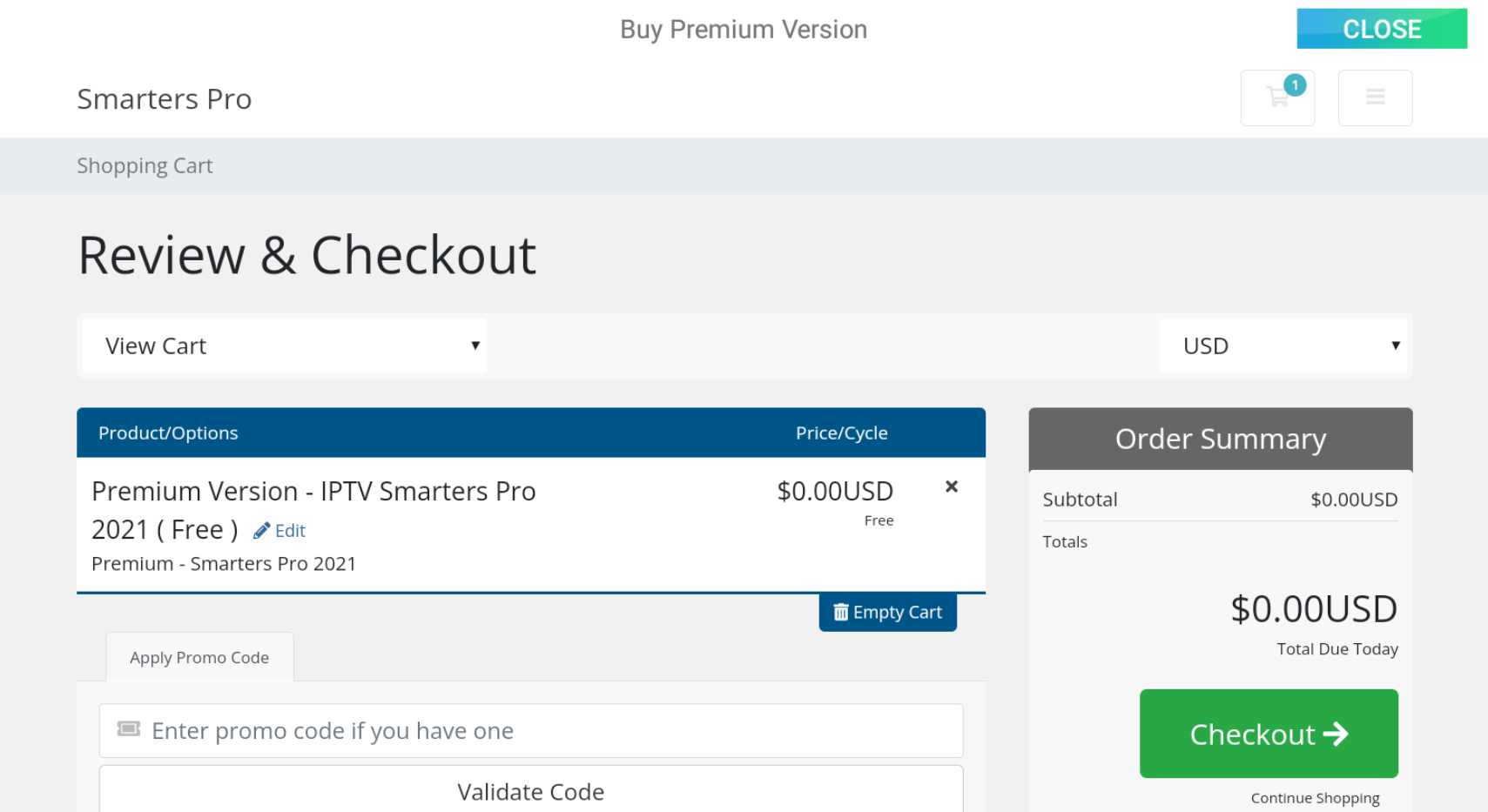
Task: Open the shopping cart icon with badge
Action: [1276, 98]
